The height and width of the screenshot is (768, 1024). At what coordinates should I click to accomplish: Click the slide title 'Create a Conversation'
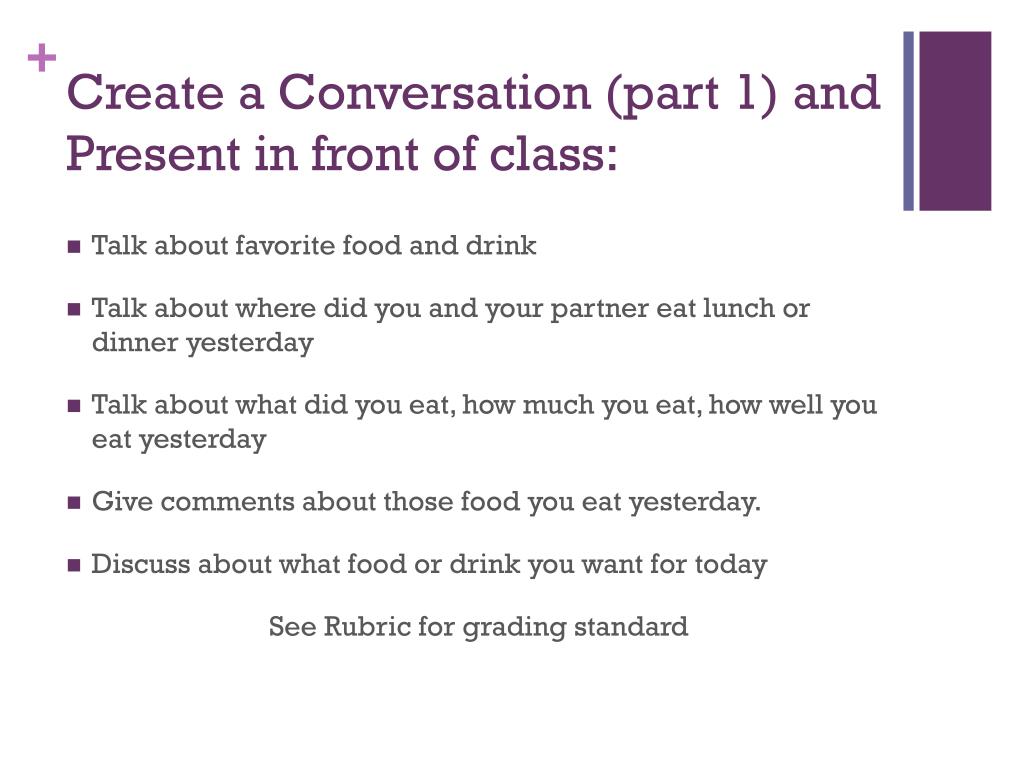click(328, 93)
